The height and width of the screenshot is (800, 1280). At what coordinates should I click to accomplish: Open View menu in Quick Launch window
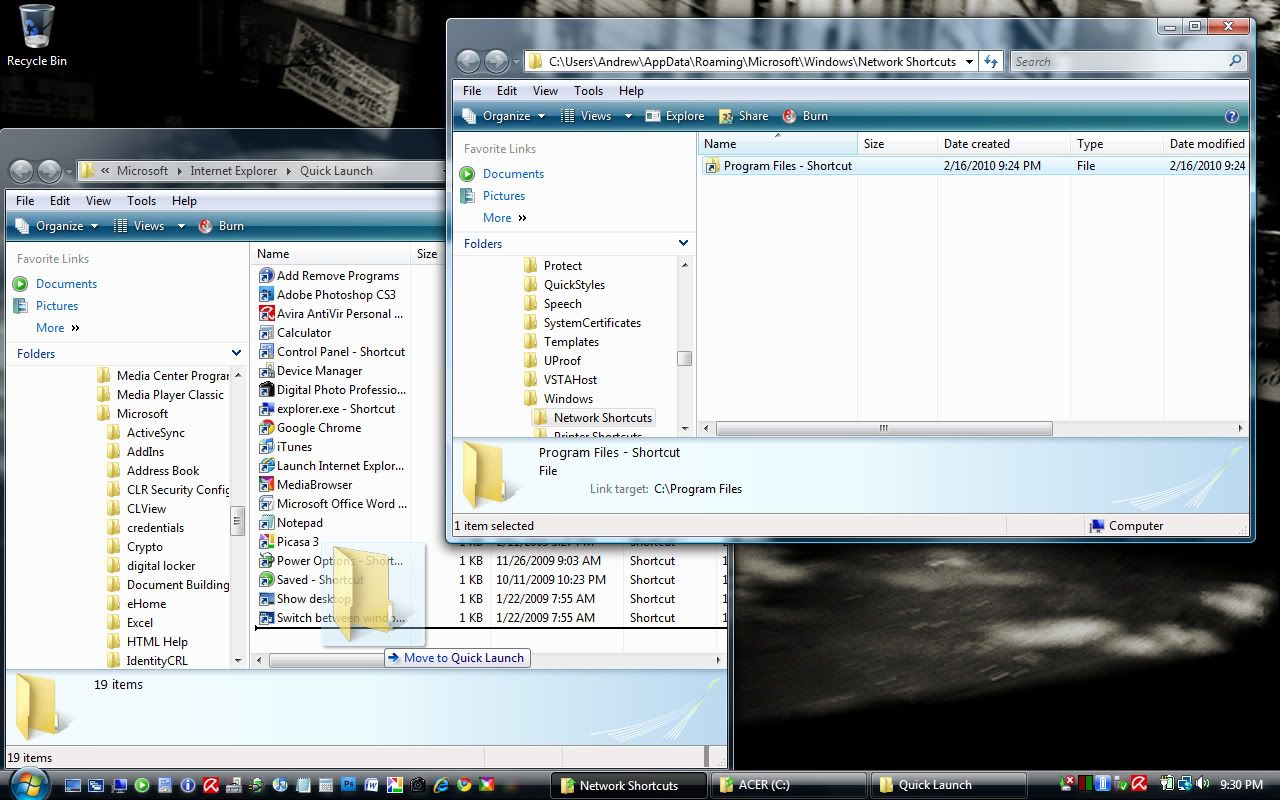point(98,201)
